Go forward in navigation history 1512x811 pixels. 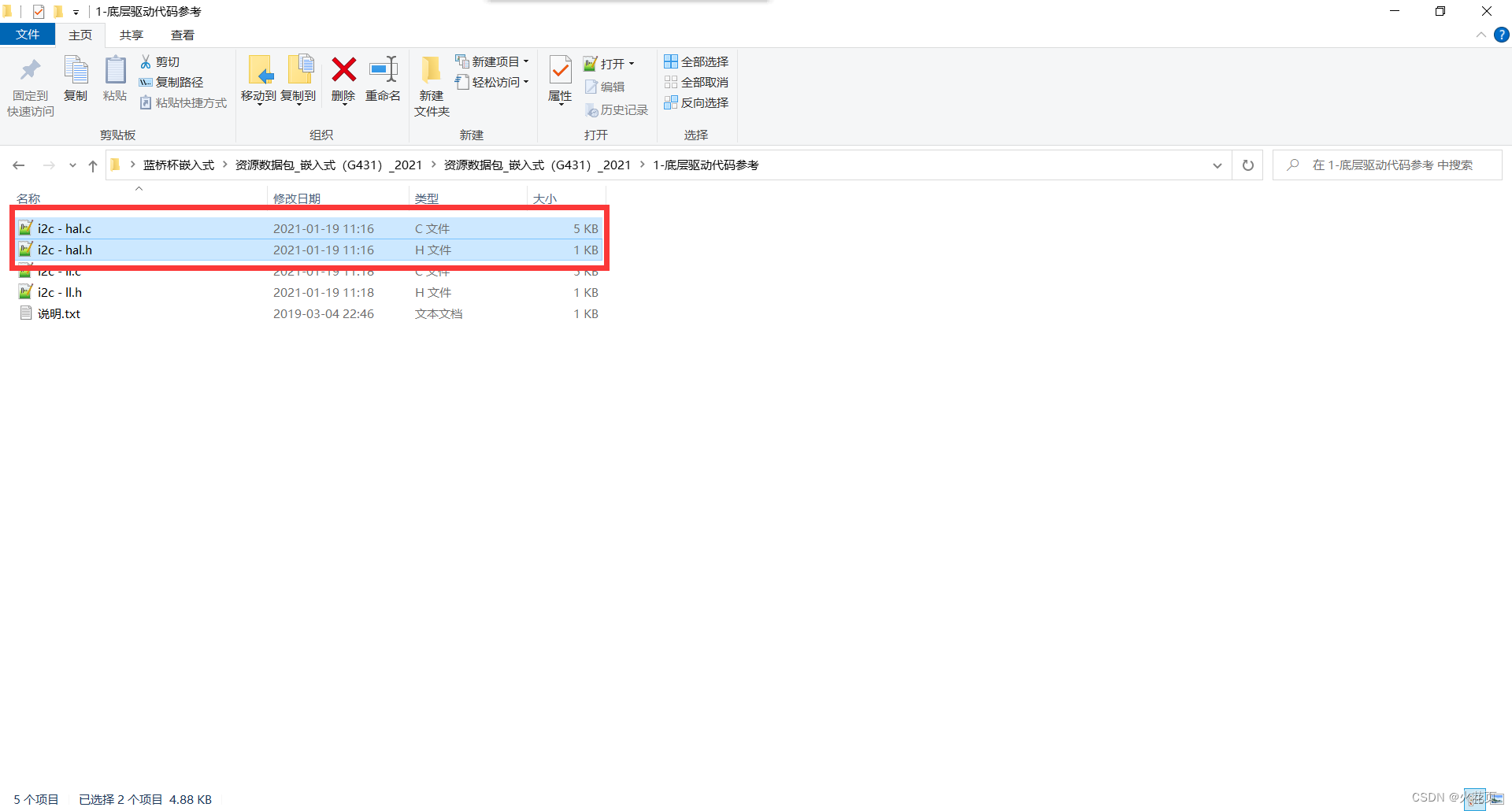coord(49,165)
